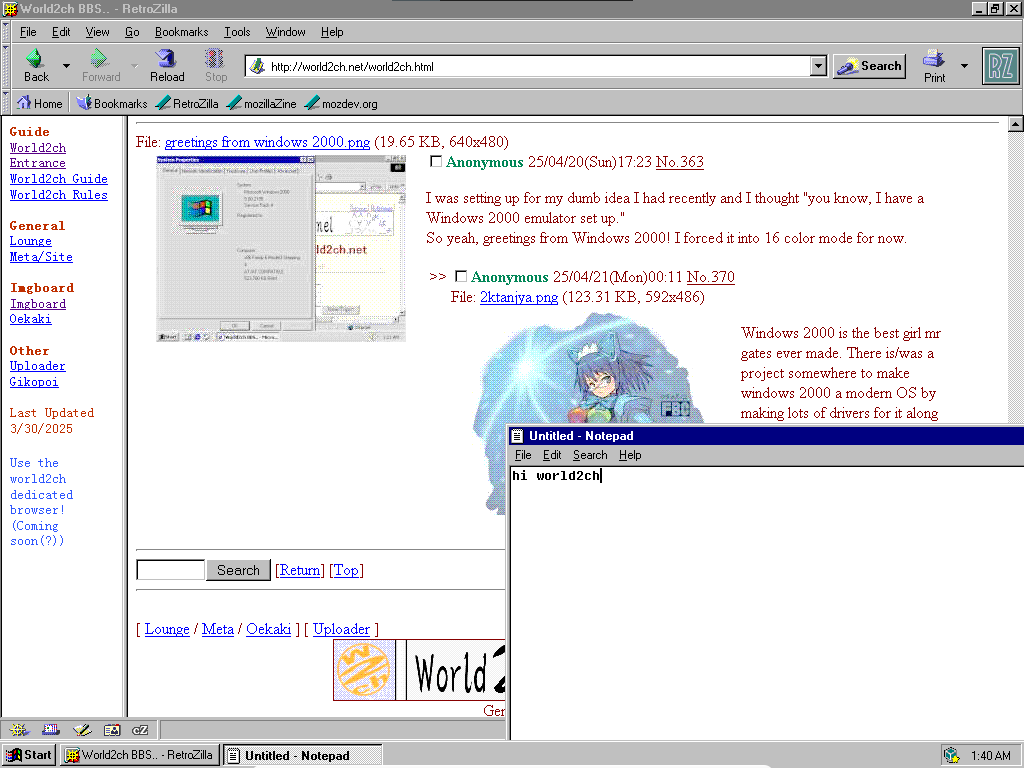This screenshot has height=768, width=1024.
Task: Open the Windows Start menu
Action: [x=29, y=755]
